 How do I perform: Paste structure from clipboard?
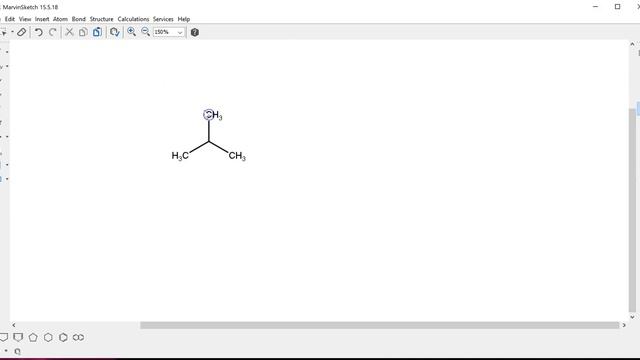pyautogui.click(x=97, y=32)
